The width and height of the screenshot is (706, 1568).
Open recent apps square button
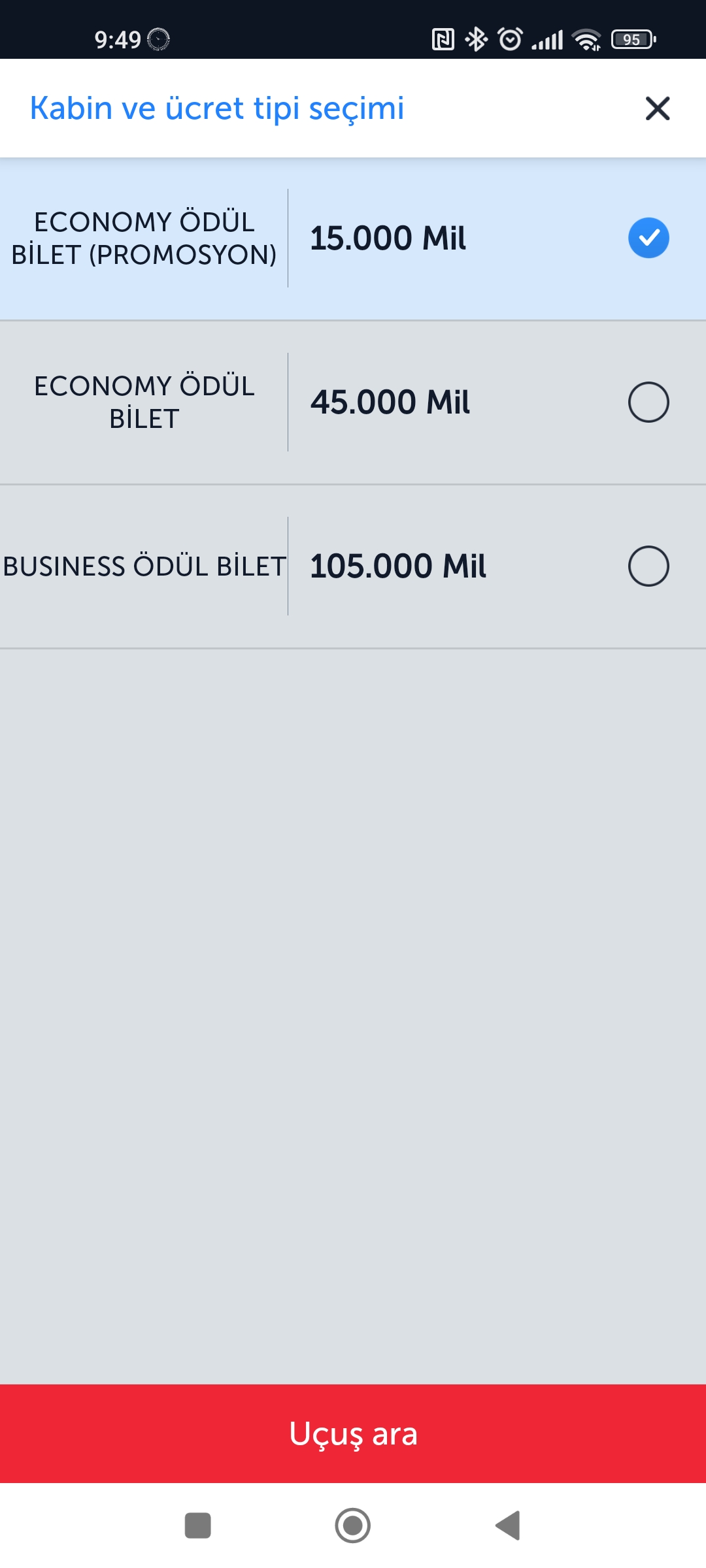point(198,1526)
